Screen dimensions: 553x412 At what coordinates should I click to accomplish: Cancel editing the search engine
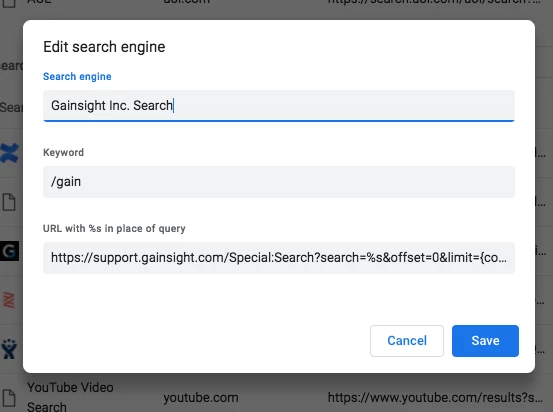coord(407,341)
